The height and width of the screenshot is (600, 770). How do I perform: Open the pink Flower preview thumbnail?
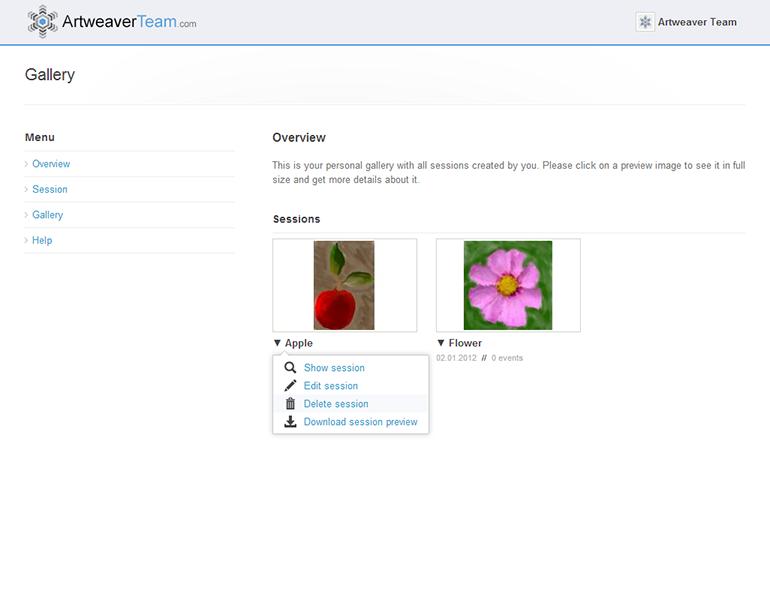pyautogui.click(x=508, y=285)
